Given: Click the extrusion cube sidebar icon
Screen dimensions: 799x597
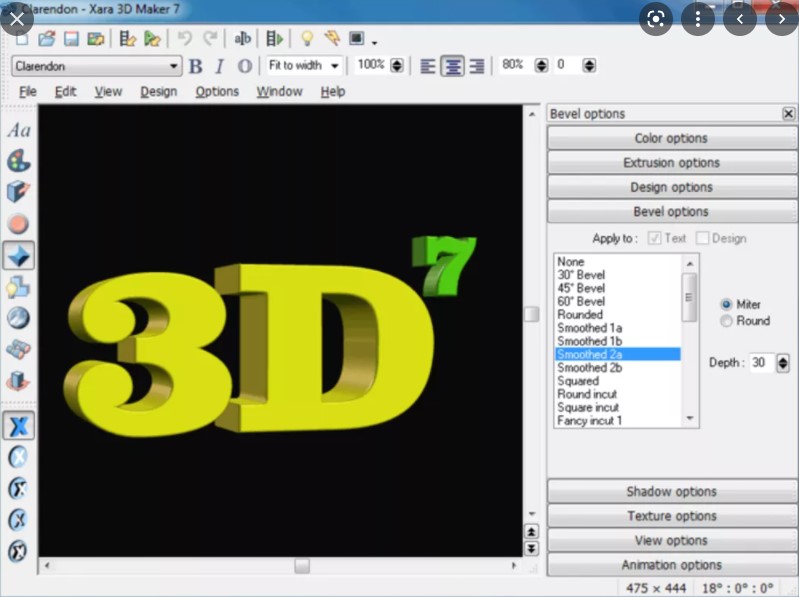Looking at the screenshot, I should click(x=19, y=192).
